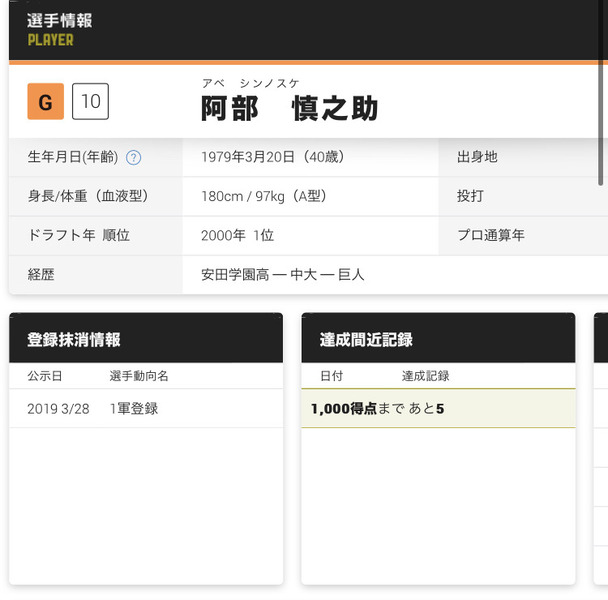The width and height of the screenshot is (608, 600).
Task: Click the 日付 column header
Action: click(332, 376)
